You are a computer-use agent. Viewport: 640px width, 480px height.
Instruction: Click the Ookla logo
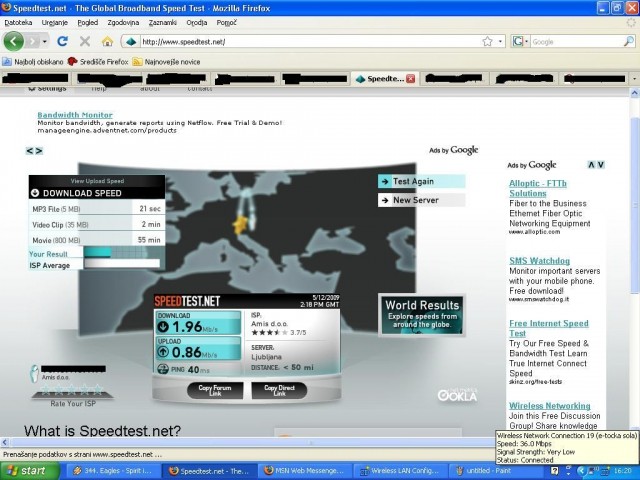tap(457, 396)
